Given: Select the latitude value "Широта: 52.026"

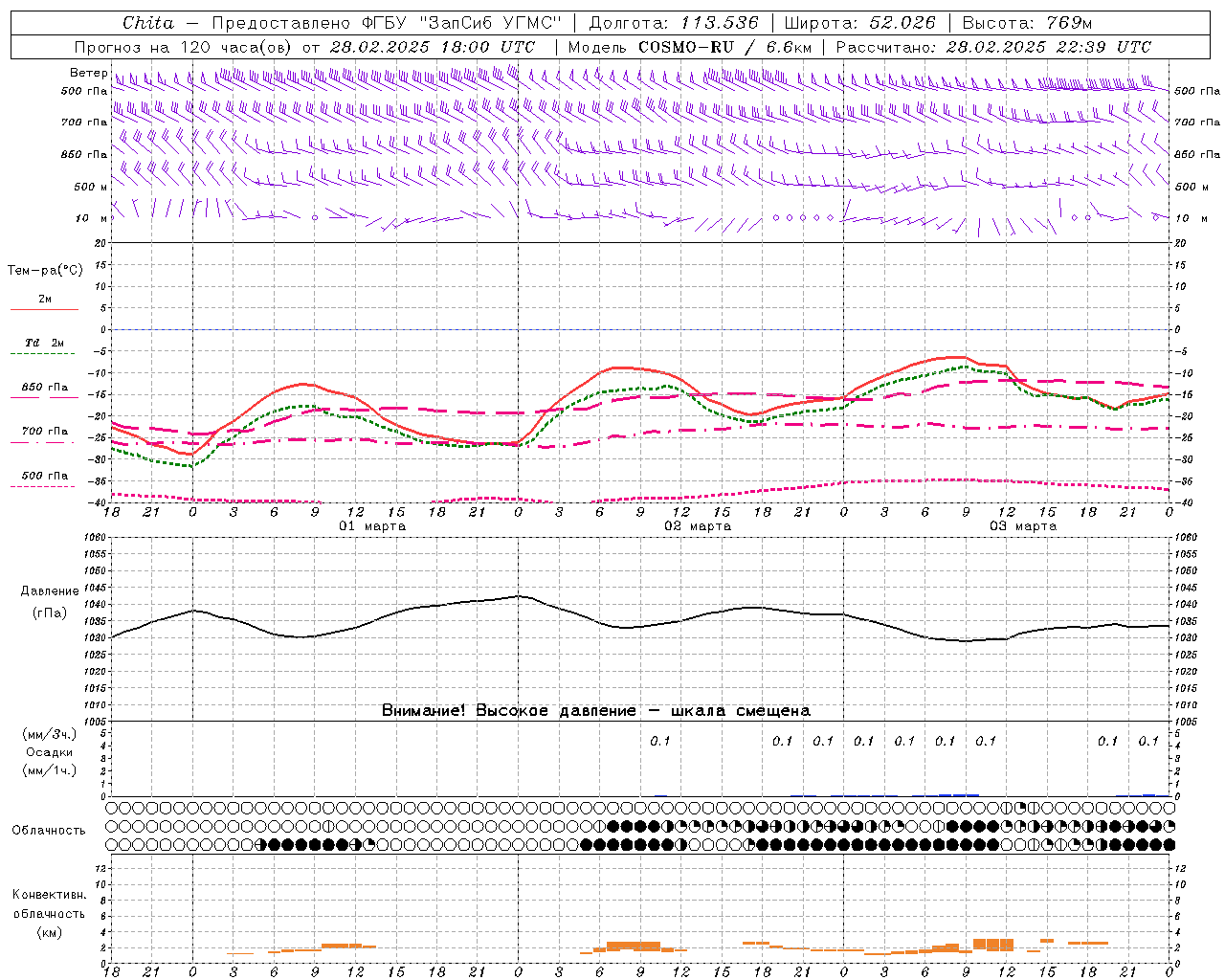Looking at the screenshot, I should [859, 23].
